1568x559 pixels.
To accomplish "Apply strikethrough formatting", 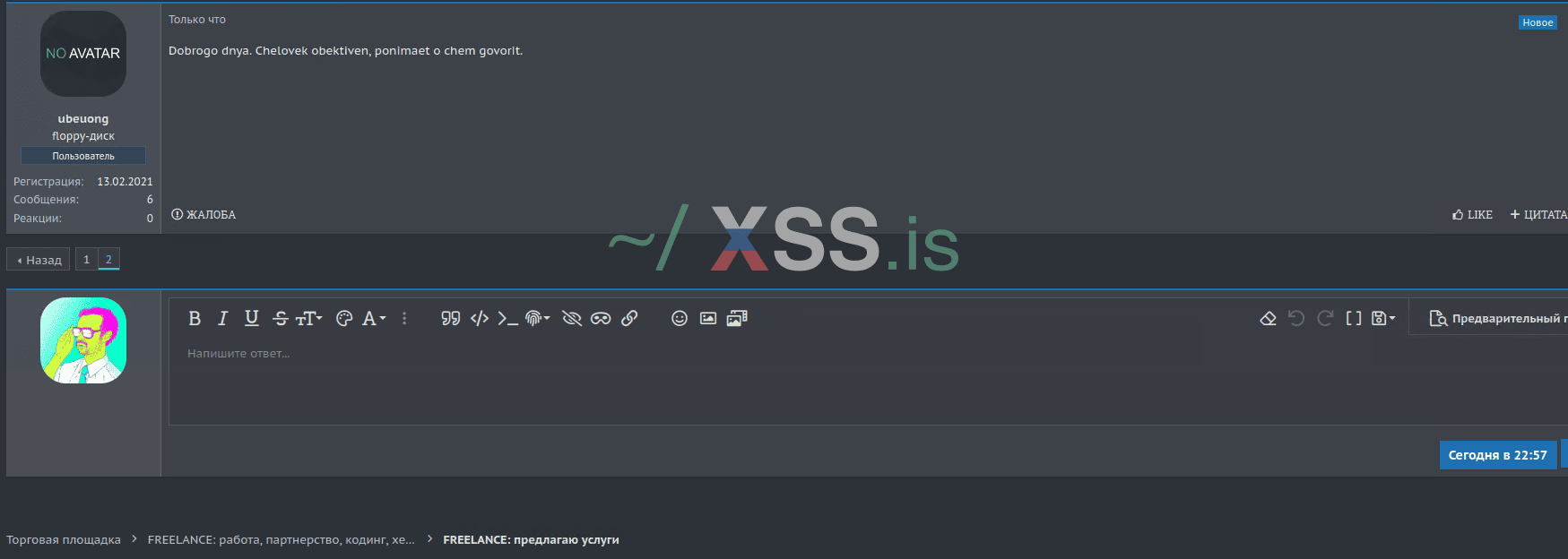I will tap(281, 318).
